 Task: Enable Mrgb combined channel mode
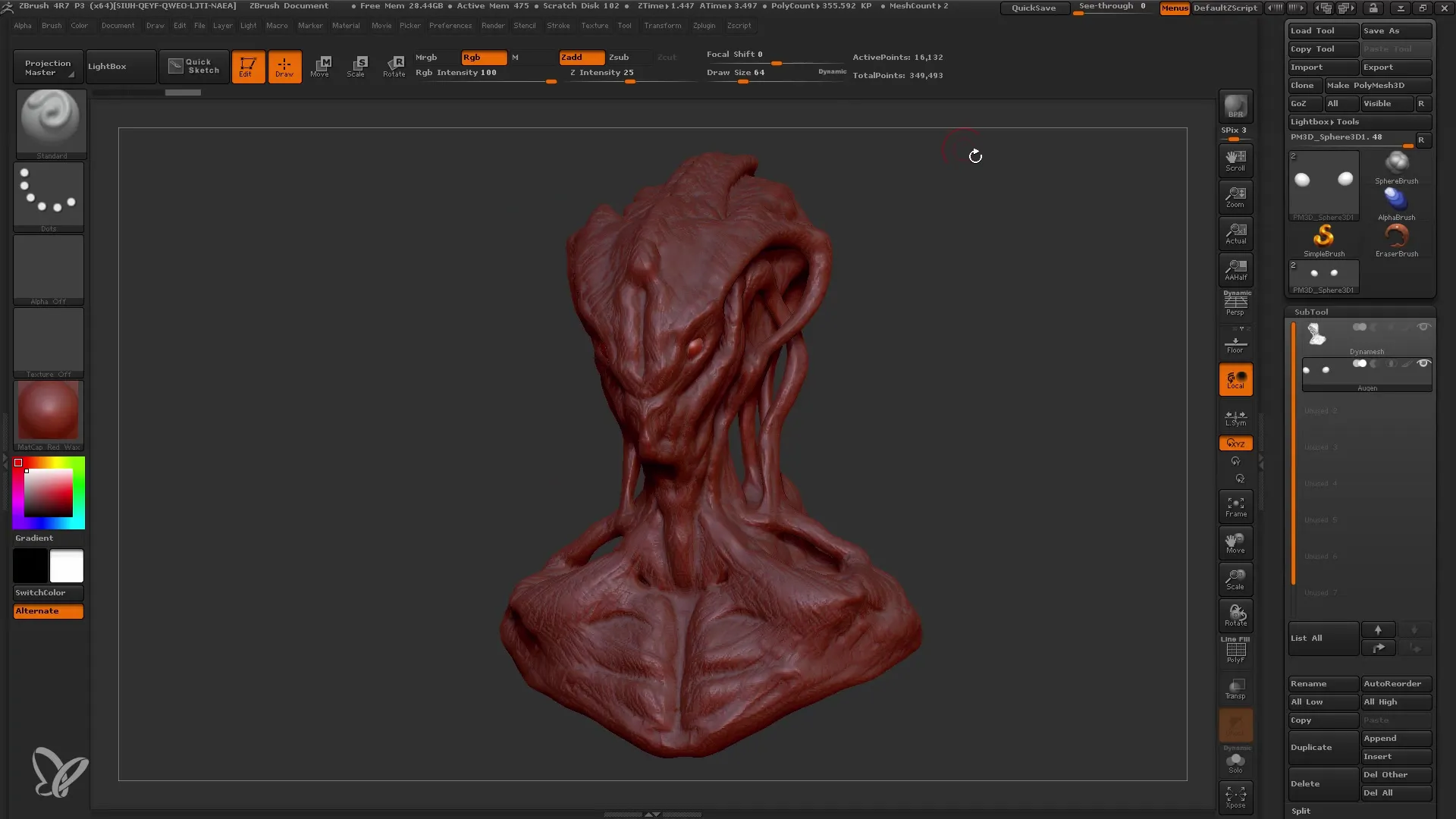click(x=425, y=56)
